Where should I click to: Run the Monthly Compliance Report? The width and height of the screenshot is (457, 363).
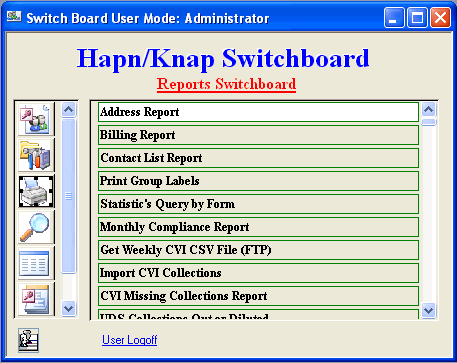pos(258,227)
